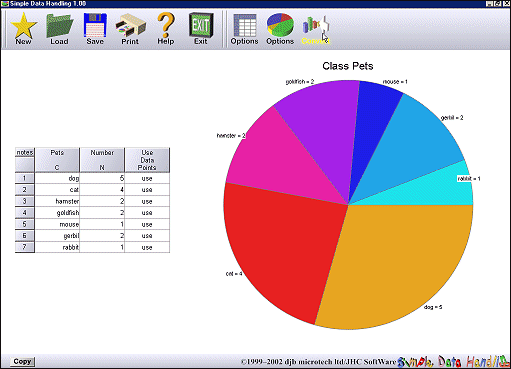This screenshot has width=511, height=369.
Task: Open Help question mark icon
Action: click(x=166, y=29)
